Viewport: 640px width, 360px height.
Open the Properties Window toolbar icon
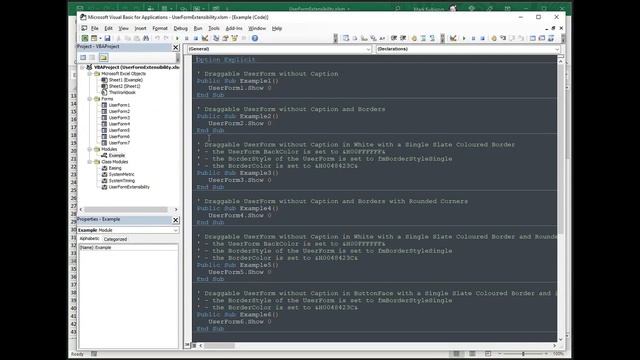(225, 38)
